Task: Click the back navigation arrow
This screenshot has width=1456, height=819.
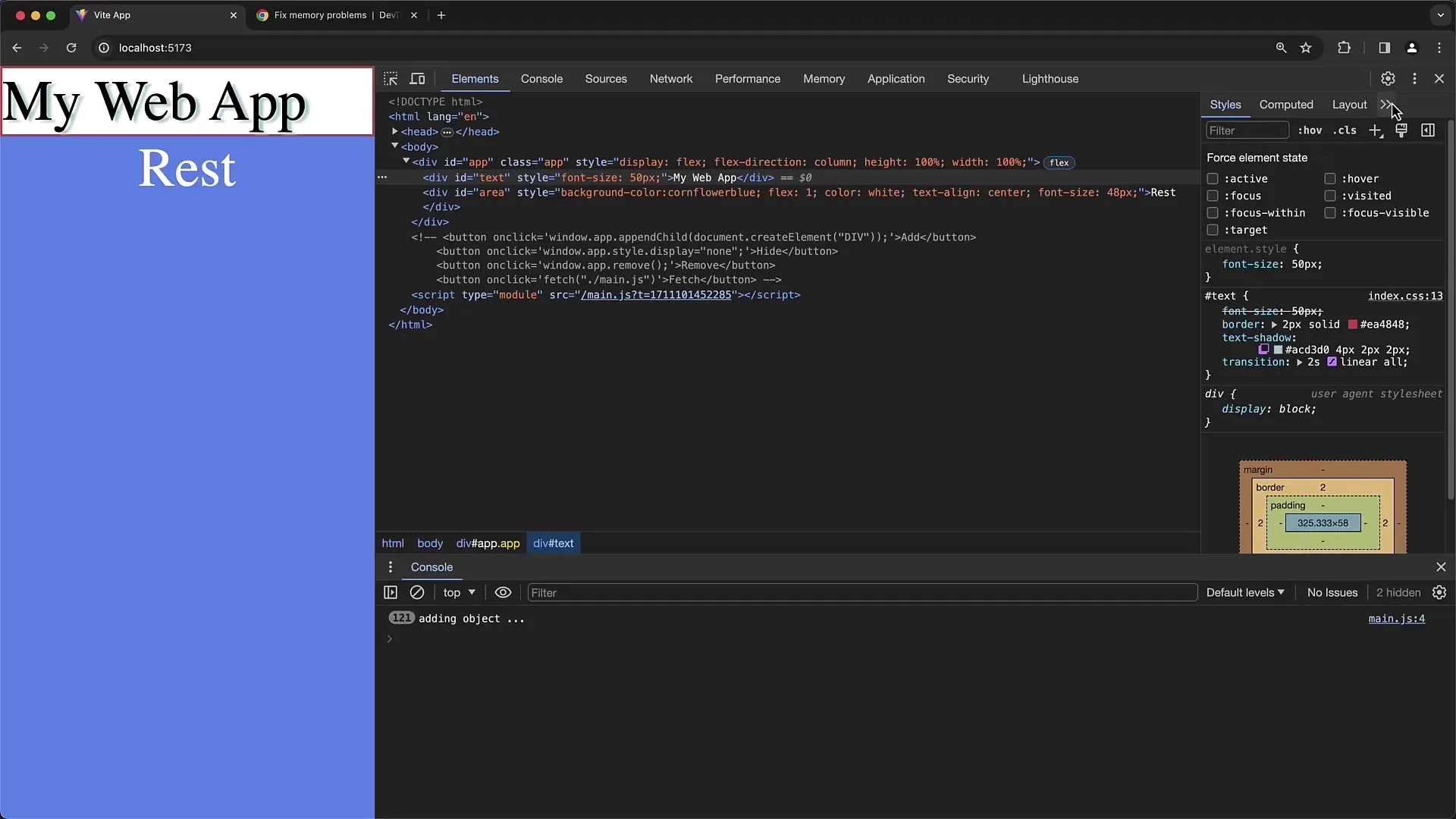Action: coord(17,48)
